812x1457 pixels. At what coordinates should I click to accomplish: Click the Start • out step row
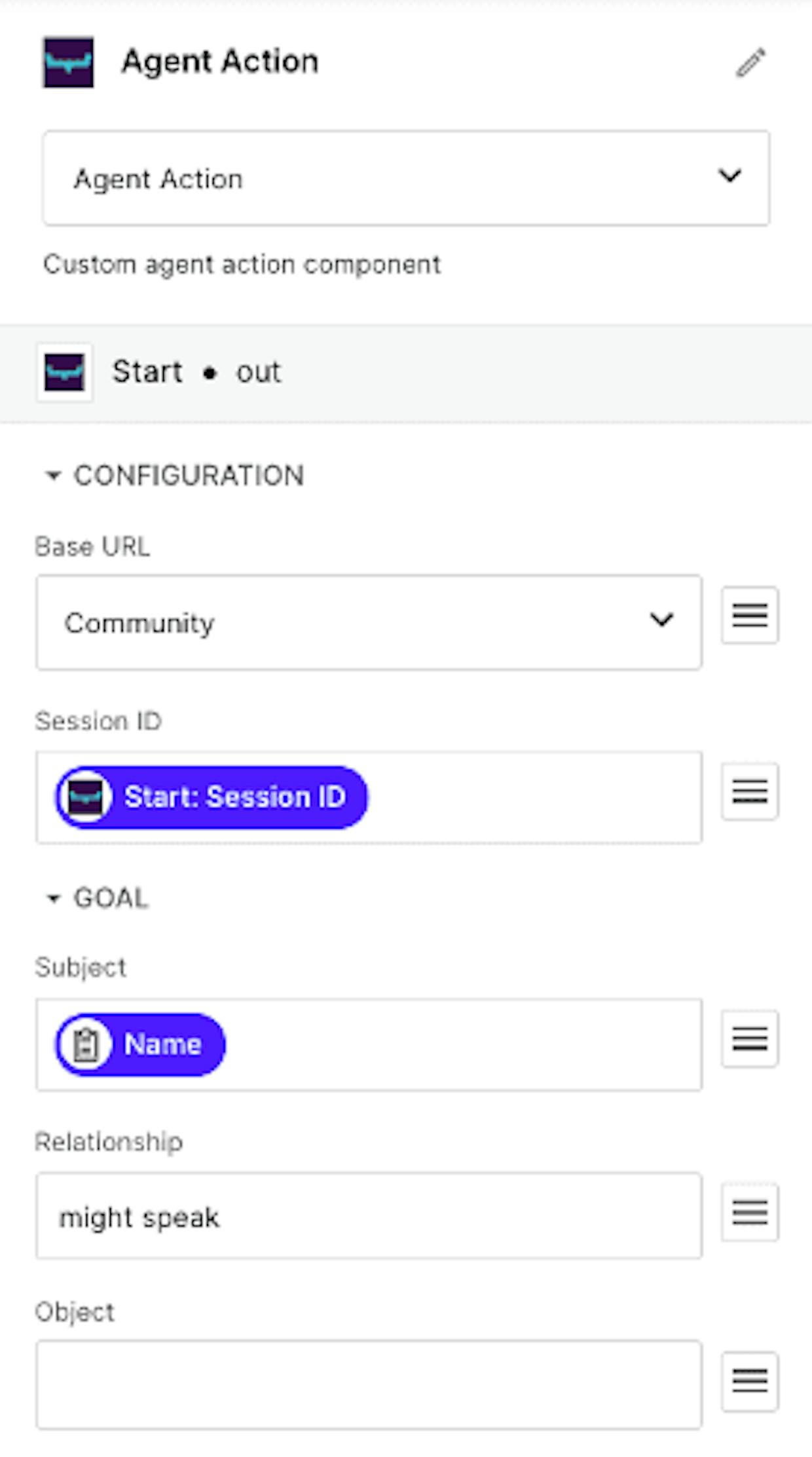[x=406, y=373]
